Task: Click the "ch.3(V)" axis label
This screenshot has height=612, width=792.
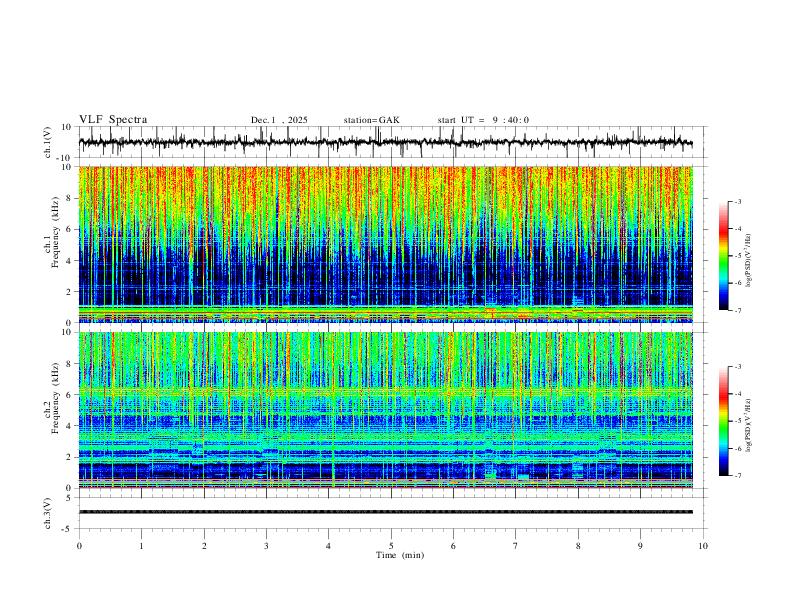Action: 48,513
